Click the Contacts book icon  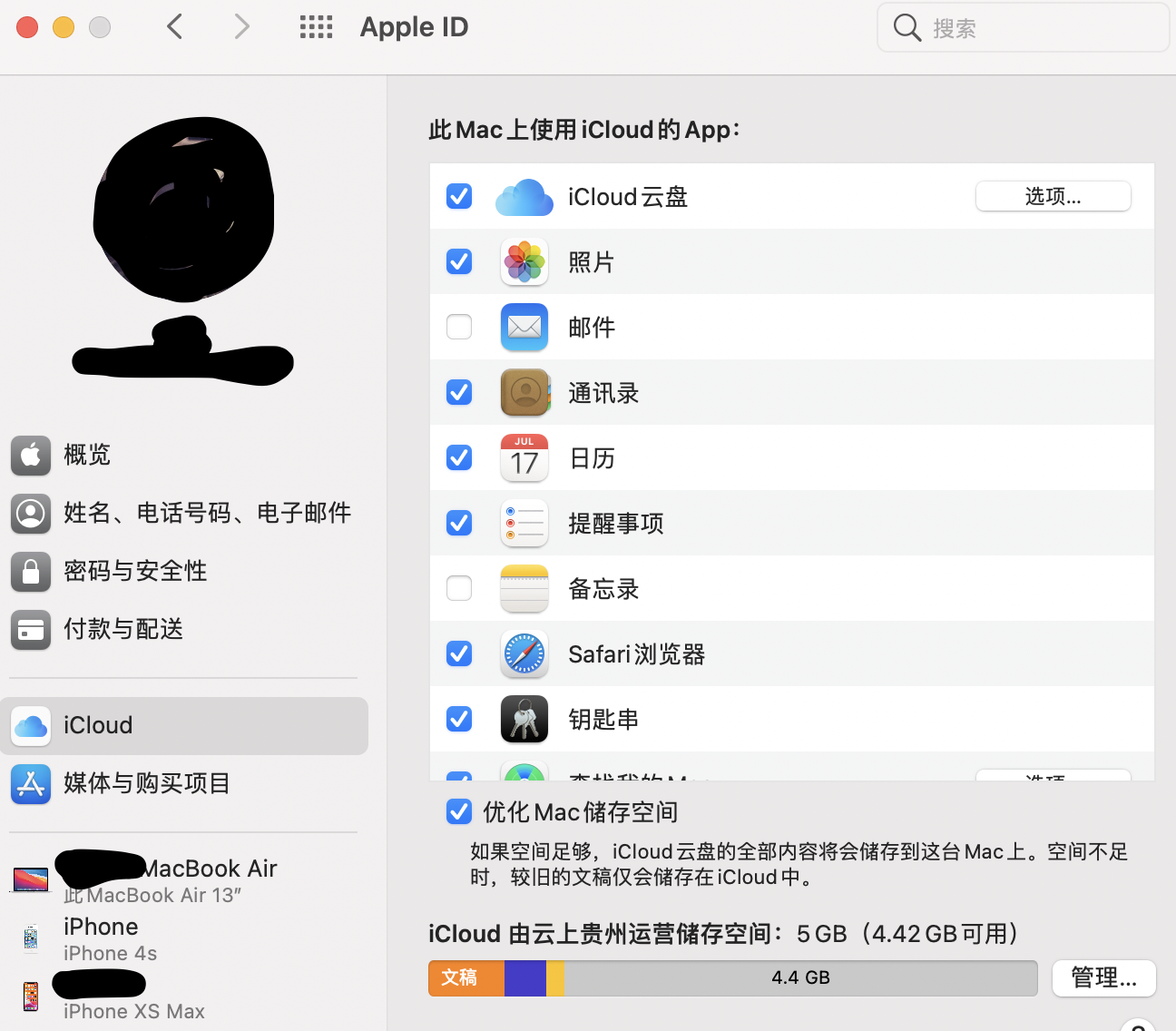[x=524, y=393]
